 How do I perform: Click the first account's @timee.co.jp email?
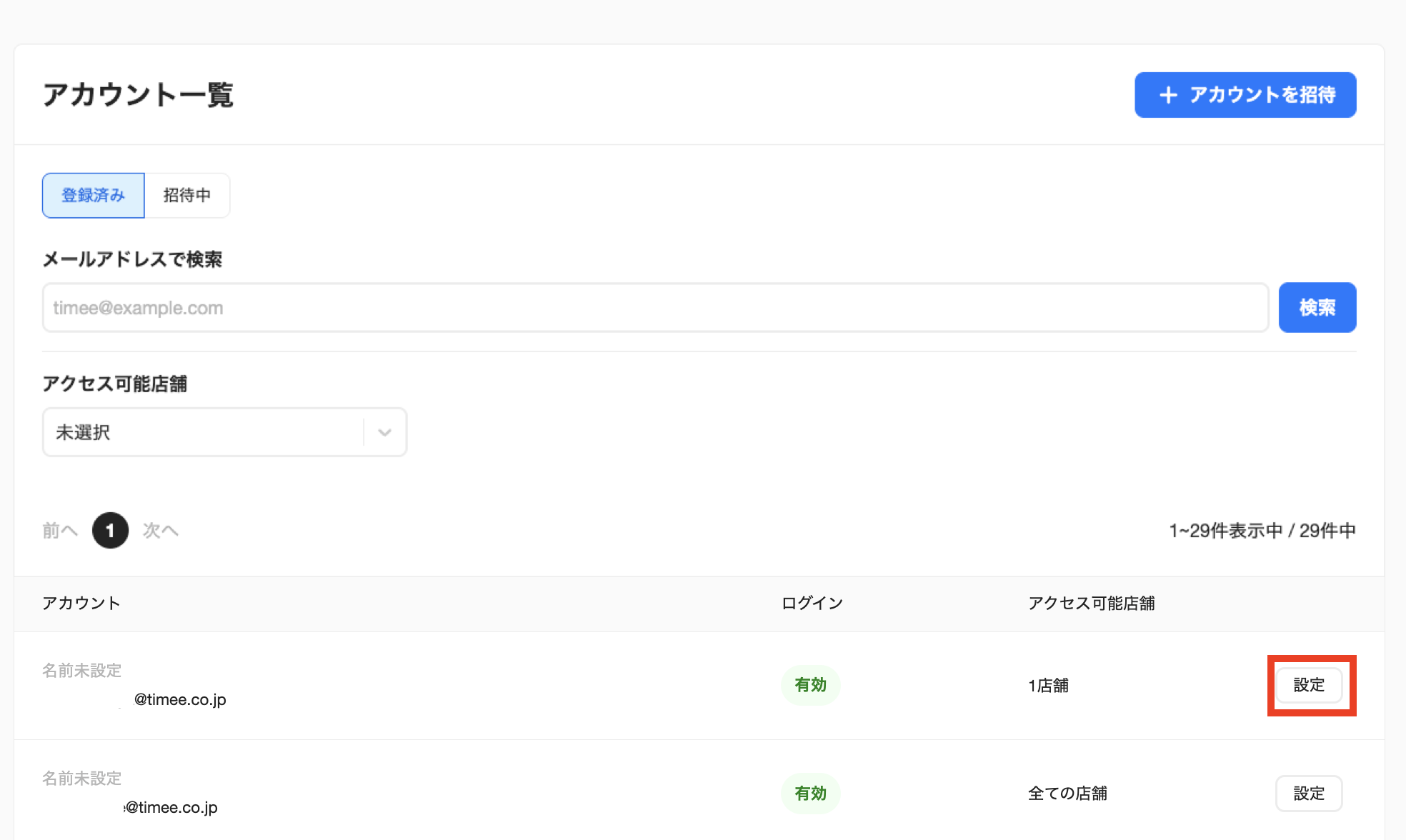(179, 700)
